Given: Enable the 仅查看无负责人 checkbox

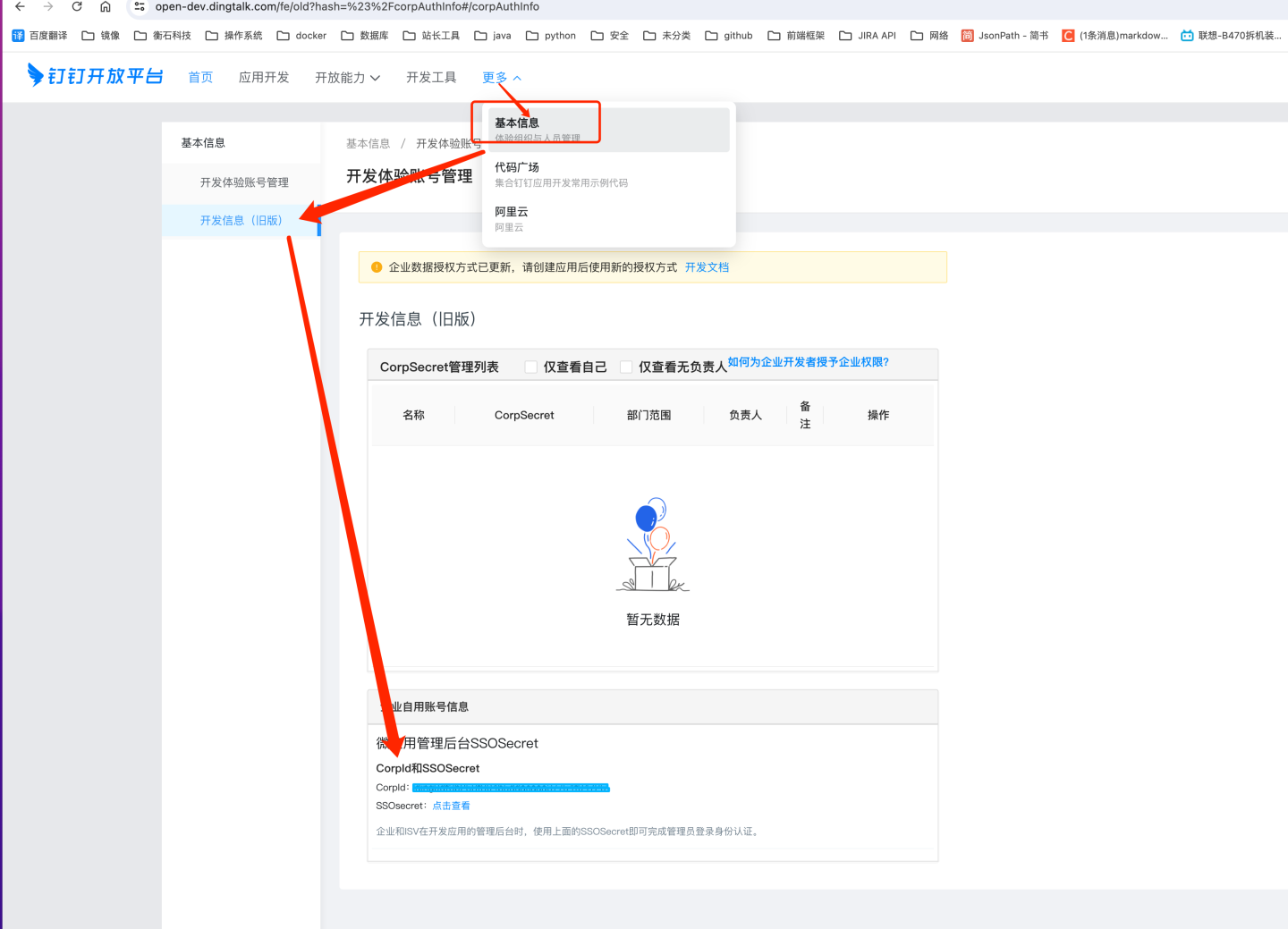Looking at the screenshot, I should [x=626, y=367].
